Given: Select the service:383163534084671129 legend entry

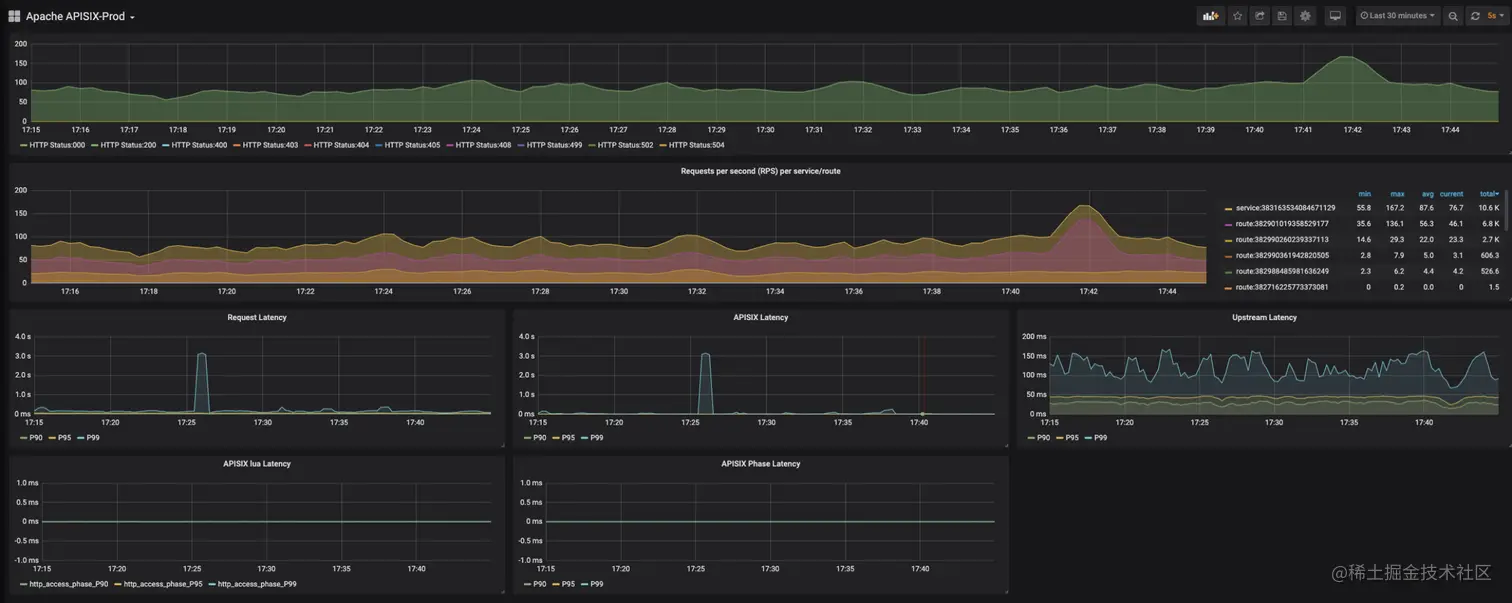Looking at the screenshot, I should tap(1285, 208).
